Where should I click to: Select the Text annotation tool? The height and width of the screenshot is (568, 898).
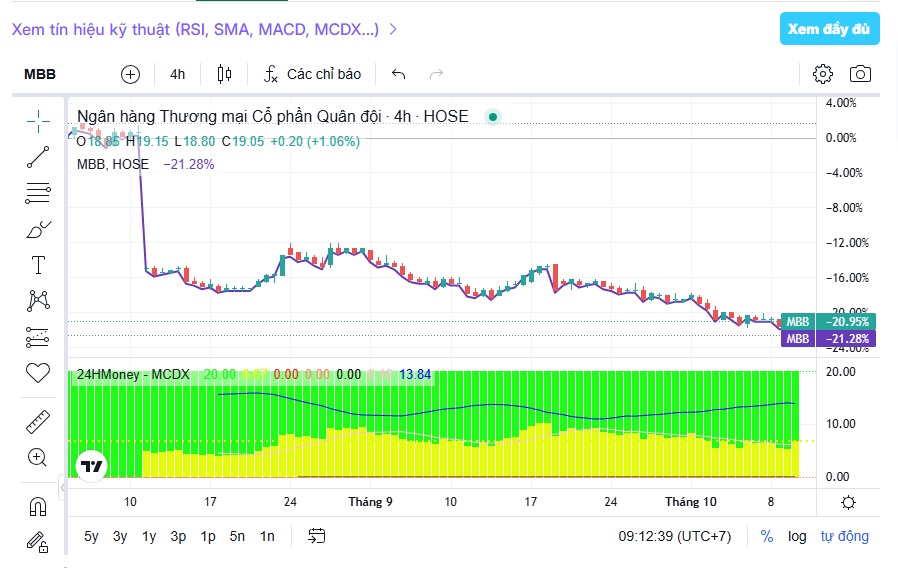38,265
